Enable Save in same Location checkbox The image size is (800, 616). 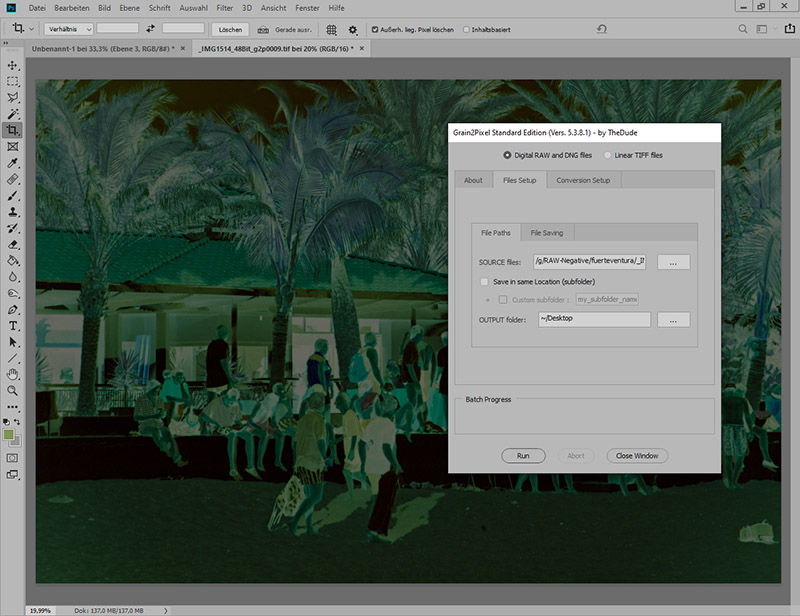coord(484,282)
